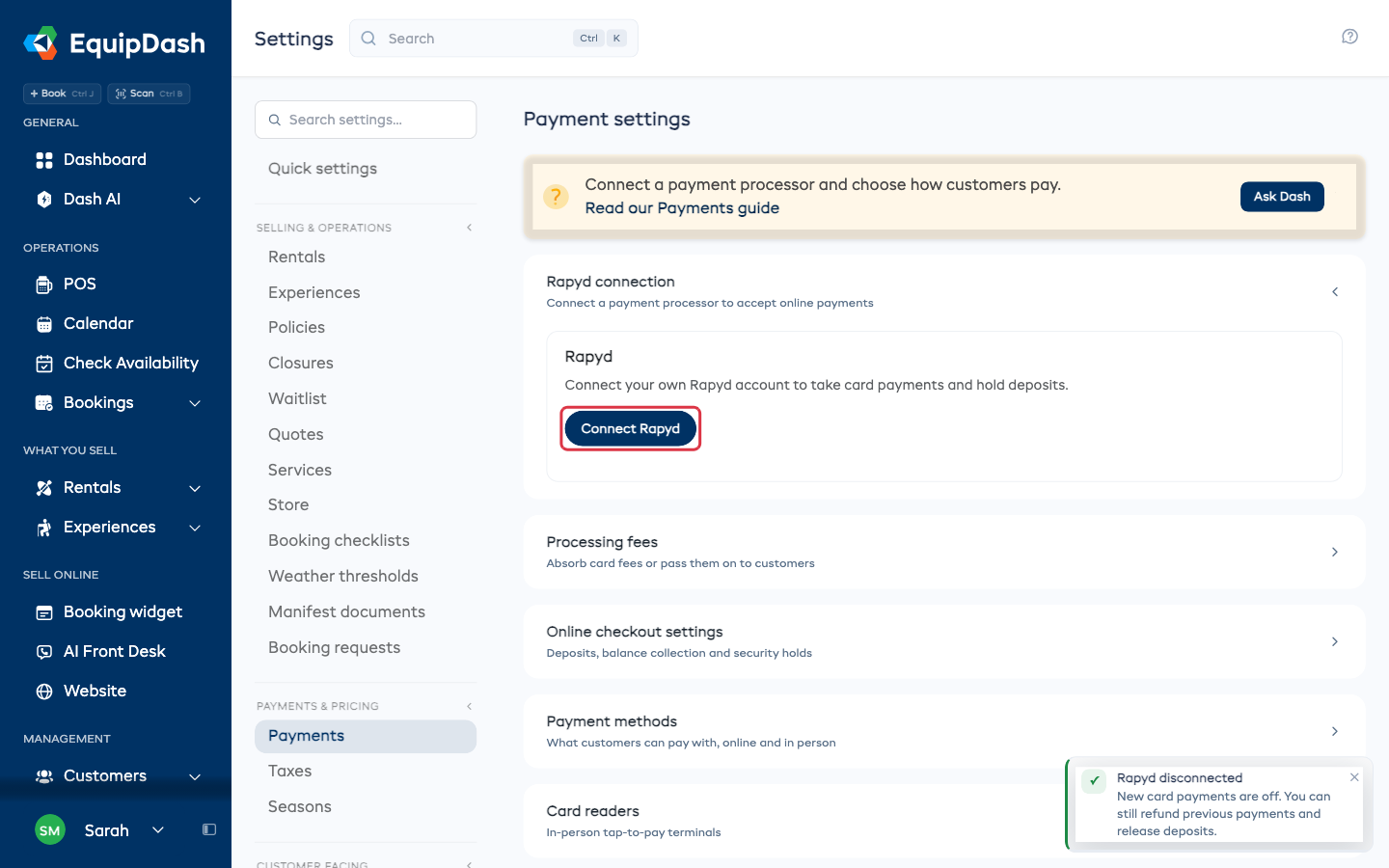The image size is (1389, 868).
Task: Collapse the Selling & Operations group
Action: (470, 228)
